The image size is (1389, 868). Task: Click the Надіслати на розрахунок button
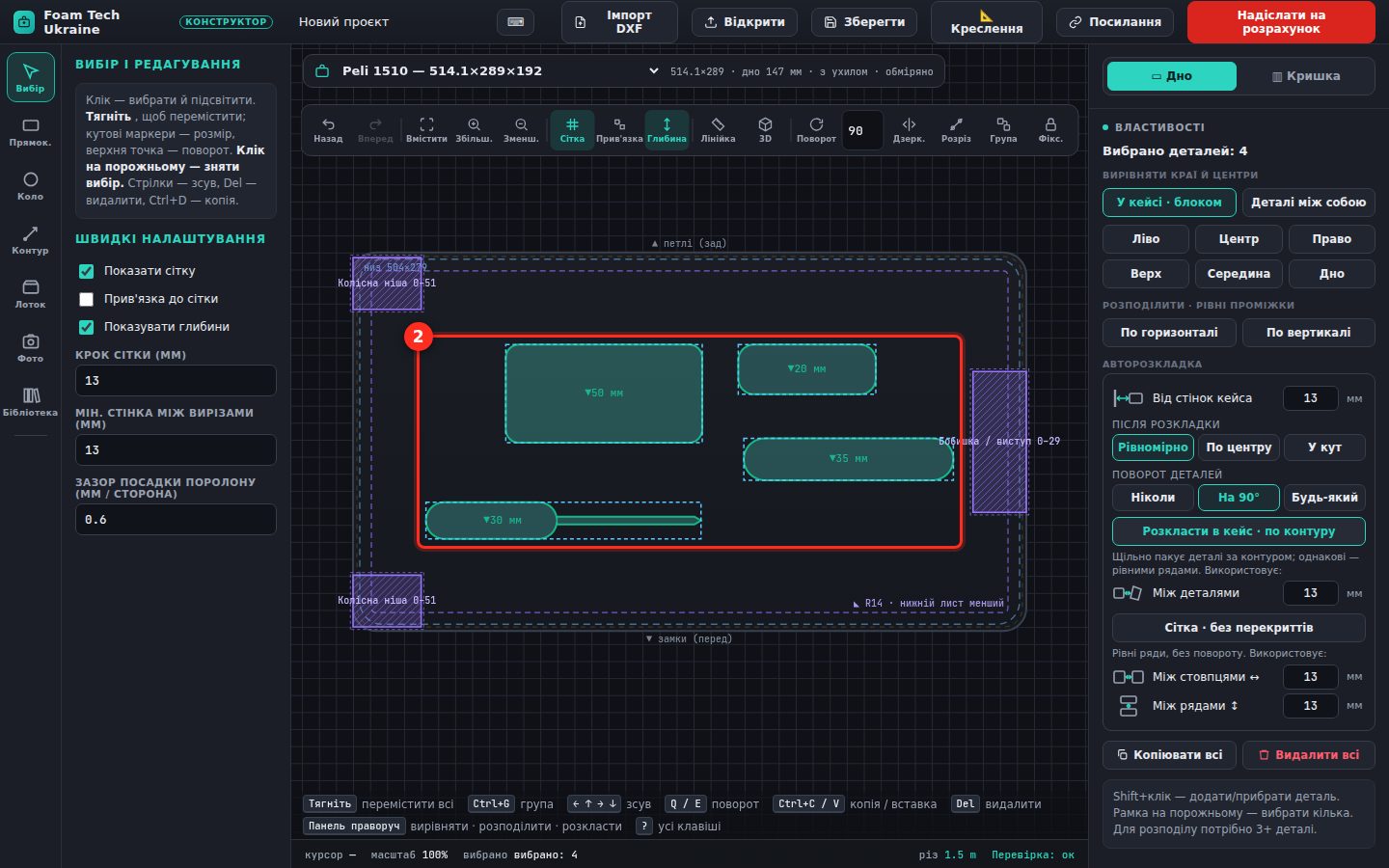pyautogui.click(x=1281, y=22)
